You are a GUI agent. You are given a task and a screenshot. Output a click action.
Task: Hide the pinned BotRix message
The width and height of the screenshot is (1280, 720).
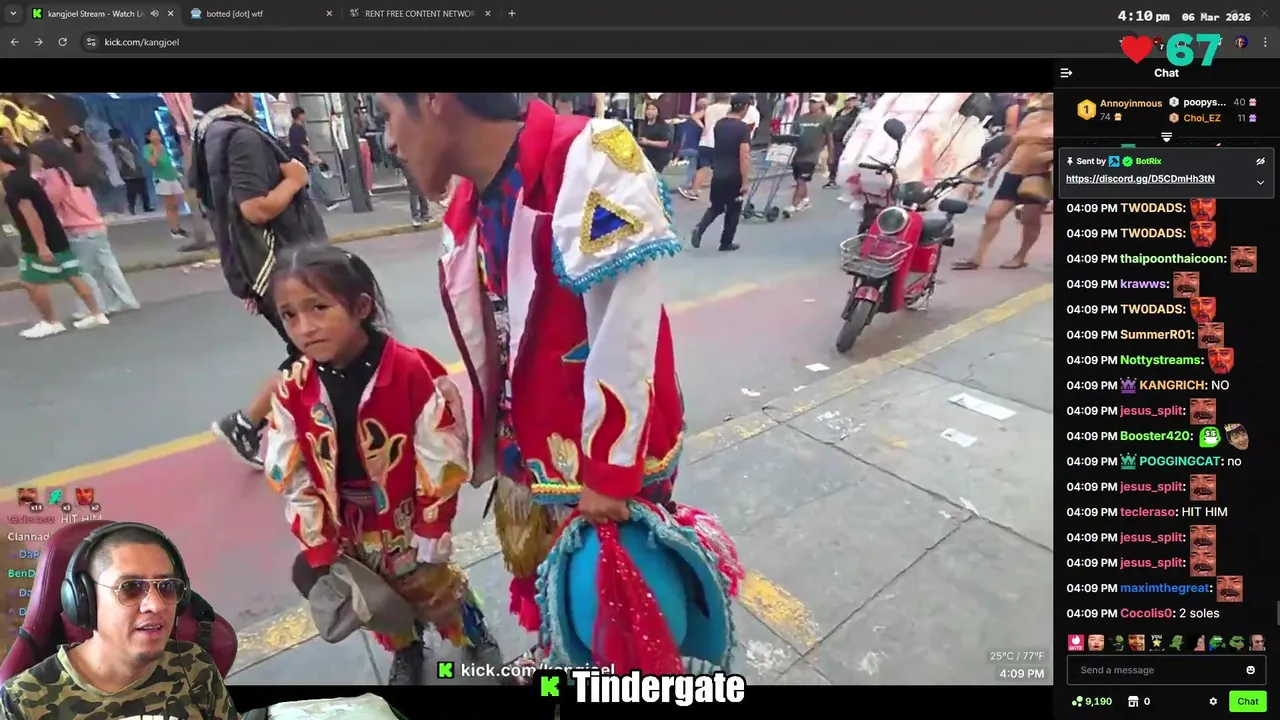click(1260, 161)
